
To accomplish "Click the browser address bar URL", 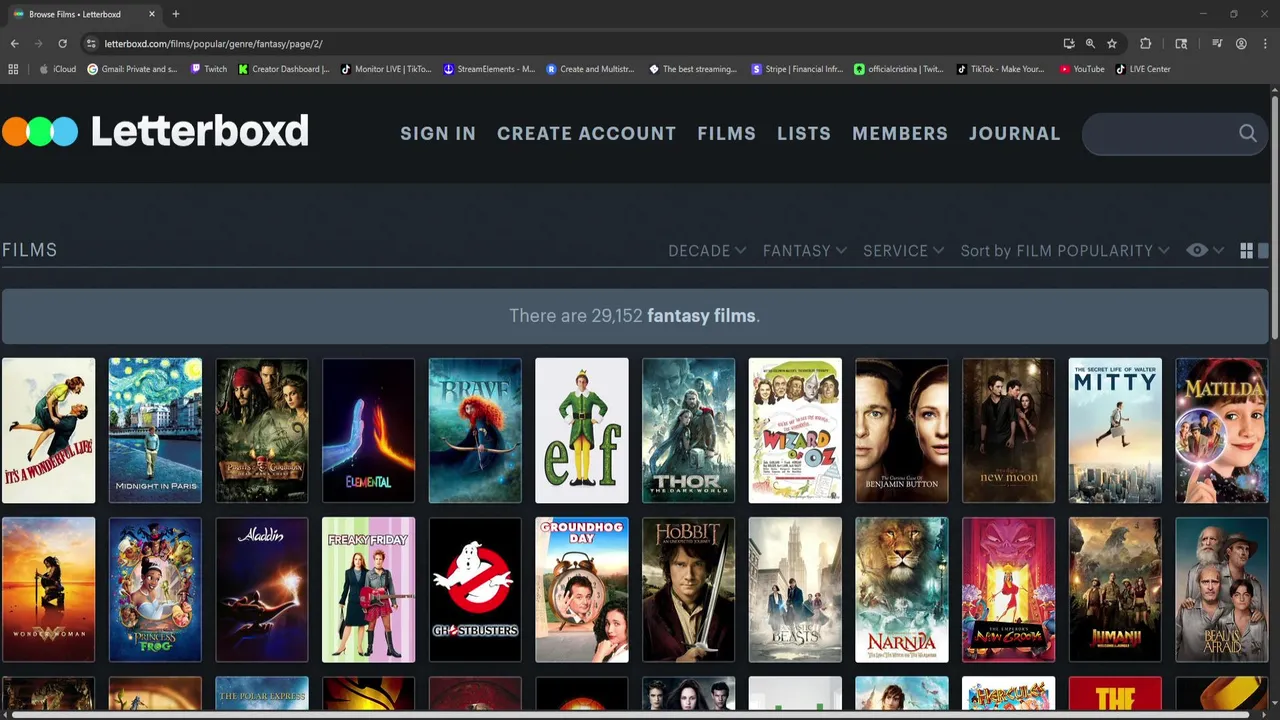I will click(x=213, y=44).
